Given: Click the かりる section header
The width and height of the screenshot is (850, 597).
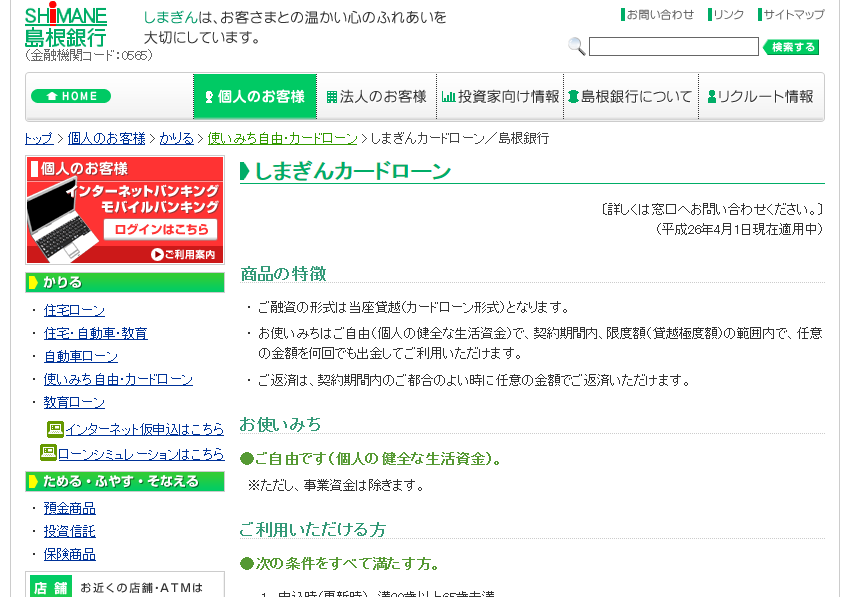Looking at the screenshot, I should (x=125, y=283).
